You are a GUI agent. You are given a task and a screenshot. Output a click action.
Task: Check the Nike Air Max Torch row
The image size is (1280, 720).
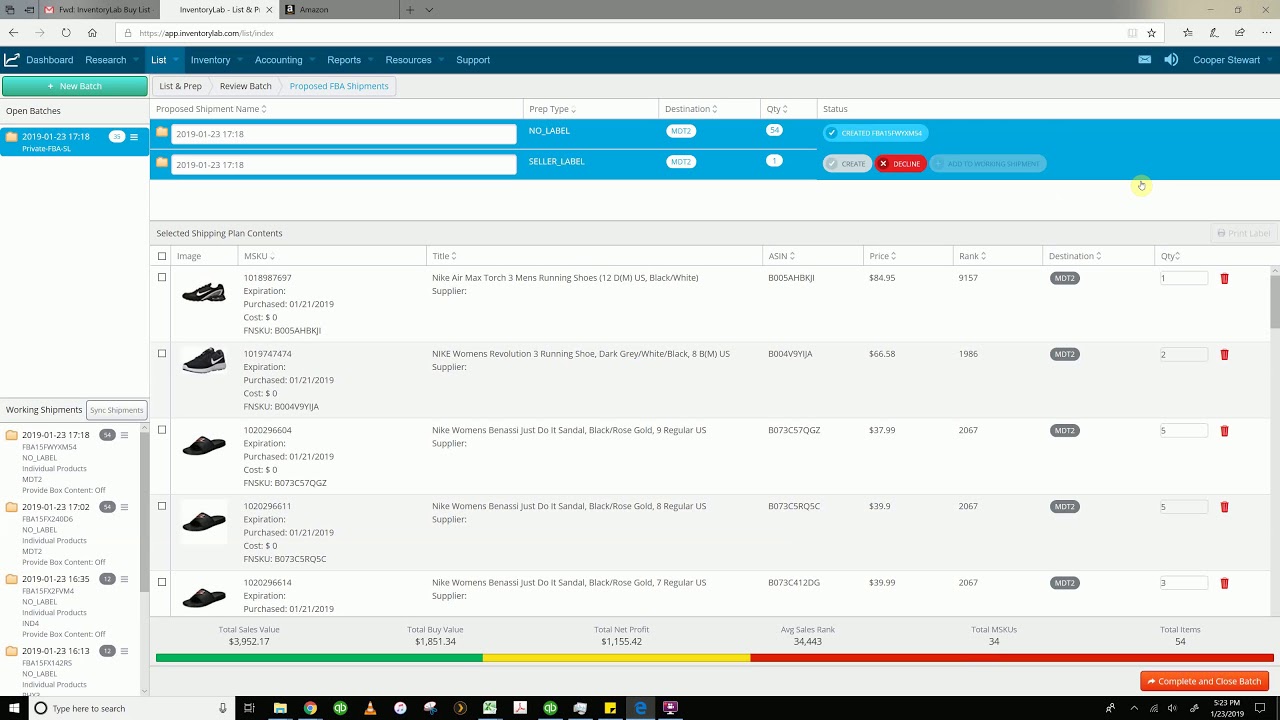point(162,278)
